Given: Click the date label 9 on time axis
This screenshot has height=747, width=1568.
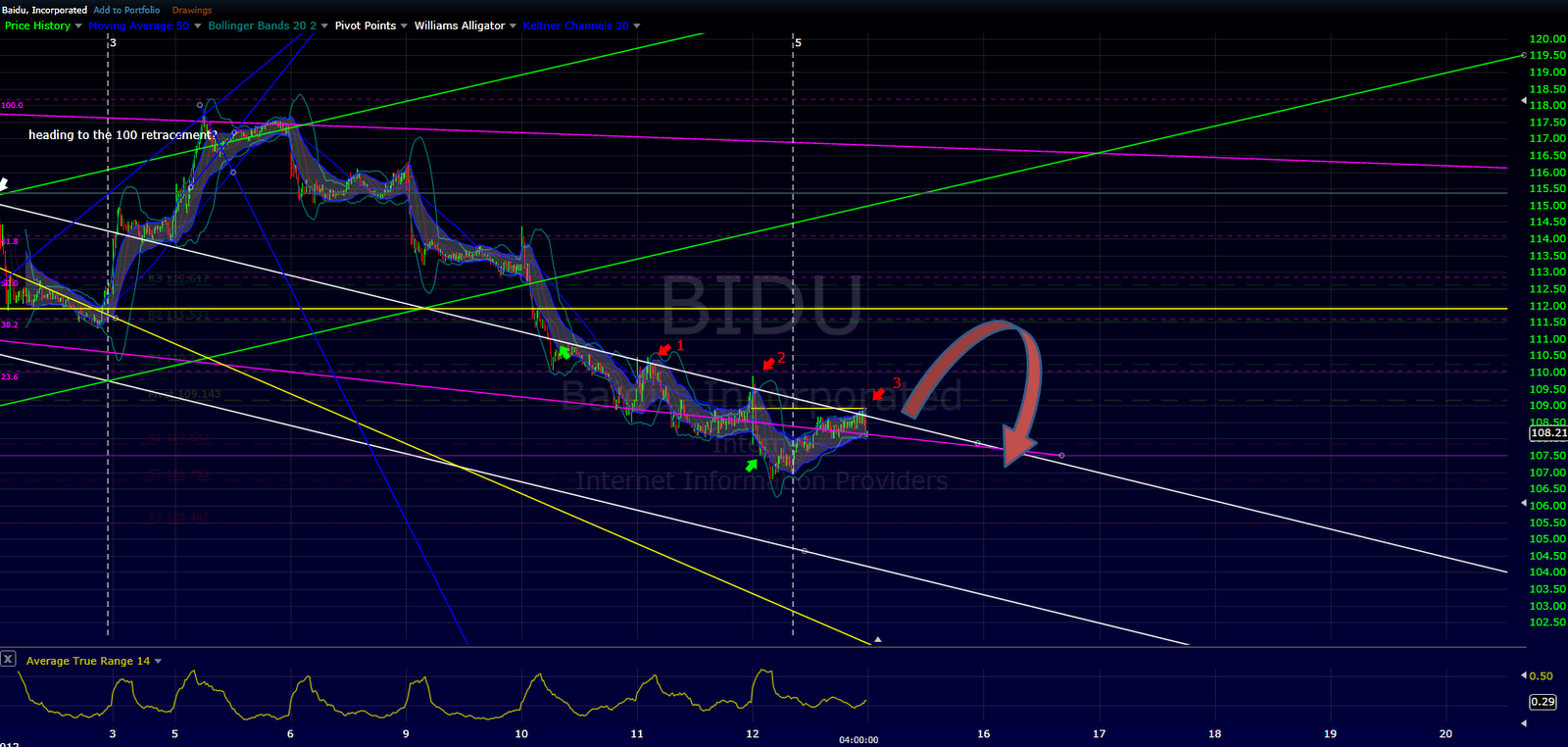Looking at the screenshot, I should coord(406,733).
